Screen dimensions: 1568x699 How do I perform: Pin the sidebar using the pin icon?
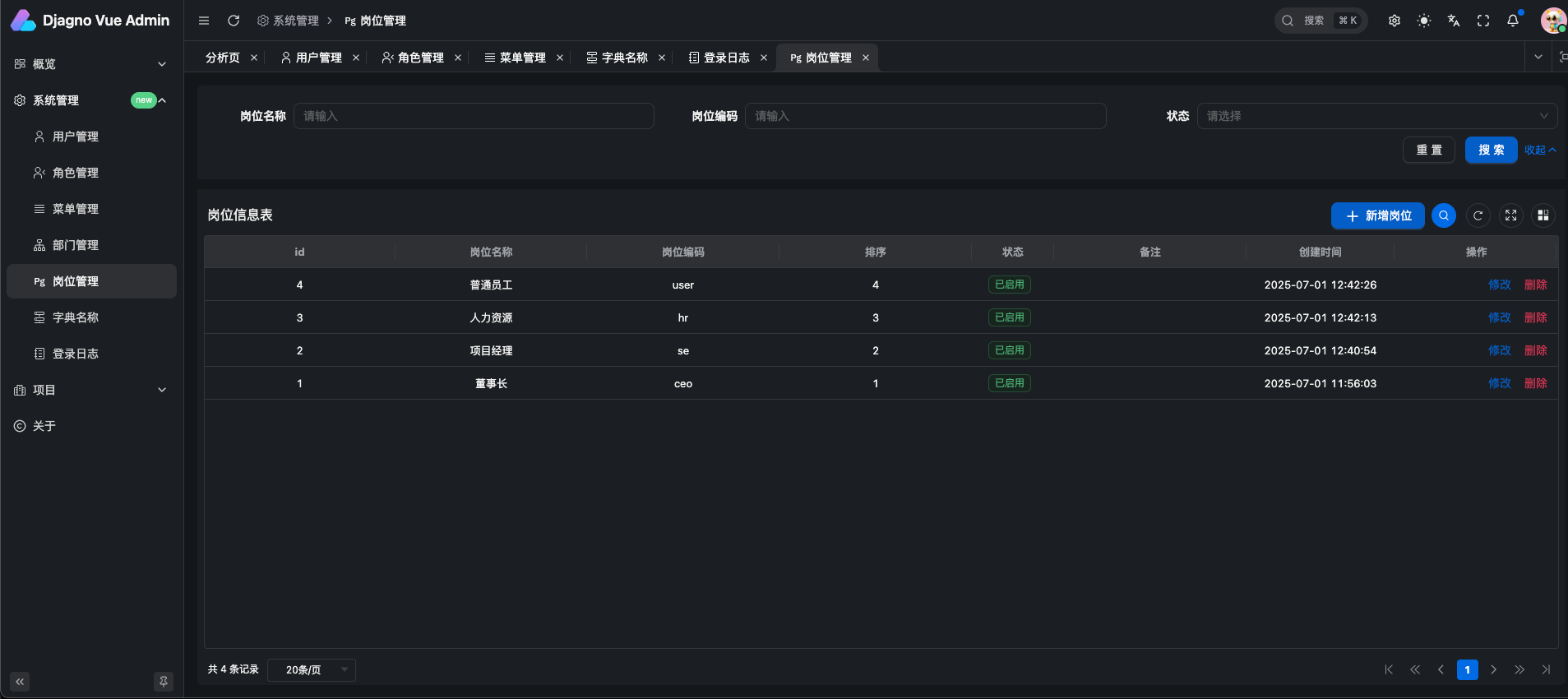[164, 682]
